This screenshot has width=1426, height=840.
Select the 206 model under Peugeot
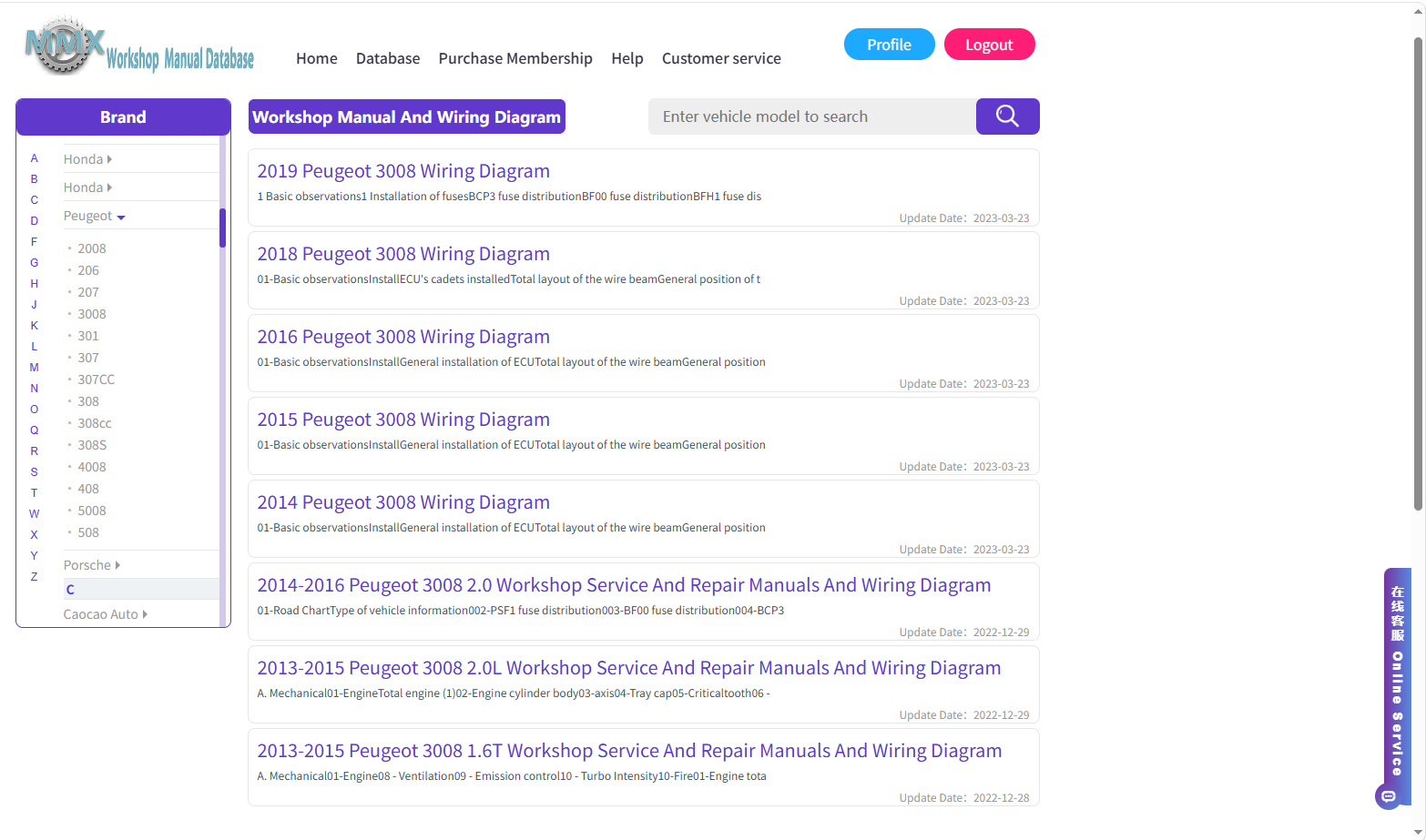click(x=88, y=270)
